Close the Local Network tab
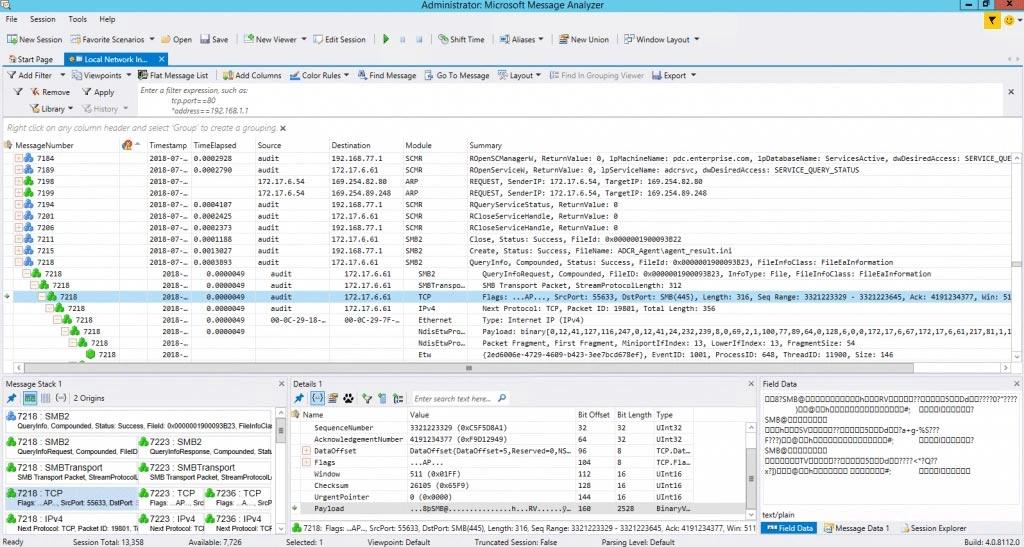 point(163,59)
